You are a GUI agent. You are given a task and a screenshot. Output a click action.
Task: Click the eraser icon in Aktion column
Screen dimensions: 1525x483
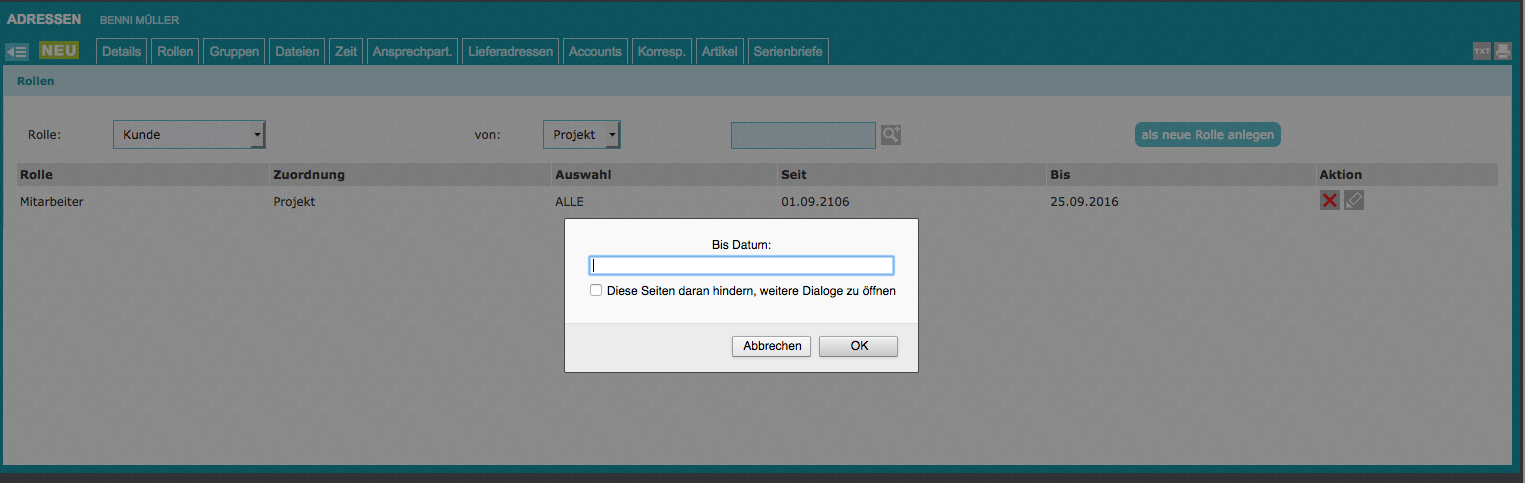(1353, 201)
